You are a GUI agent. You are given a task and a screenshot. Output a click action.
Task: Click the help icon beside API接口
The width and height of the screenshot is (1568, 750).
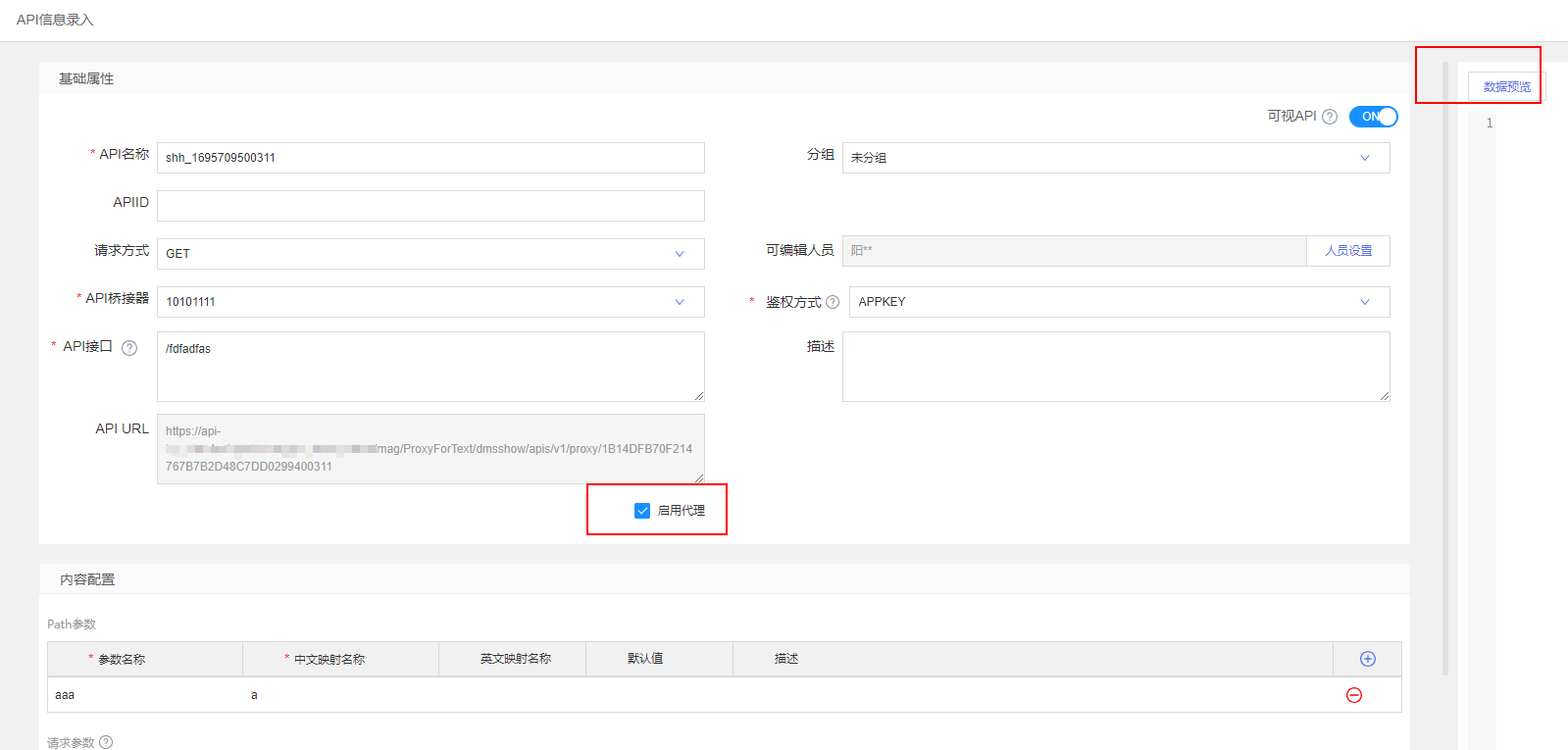tap(129, 348)
